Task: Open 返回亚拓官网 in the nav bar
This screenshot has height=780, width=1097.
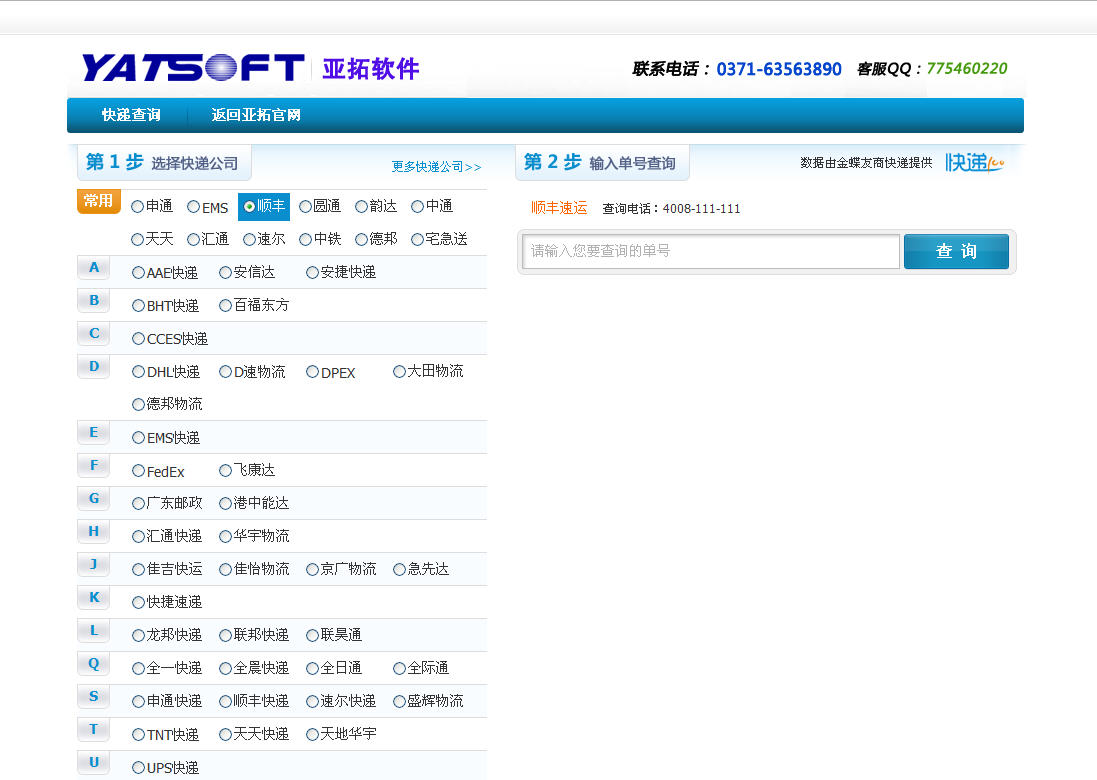Action: point(256,115)
